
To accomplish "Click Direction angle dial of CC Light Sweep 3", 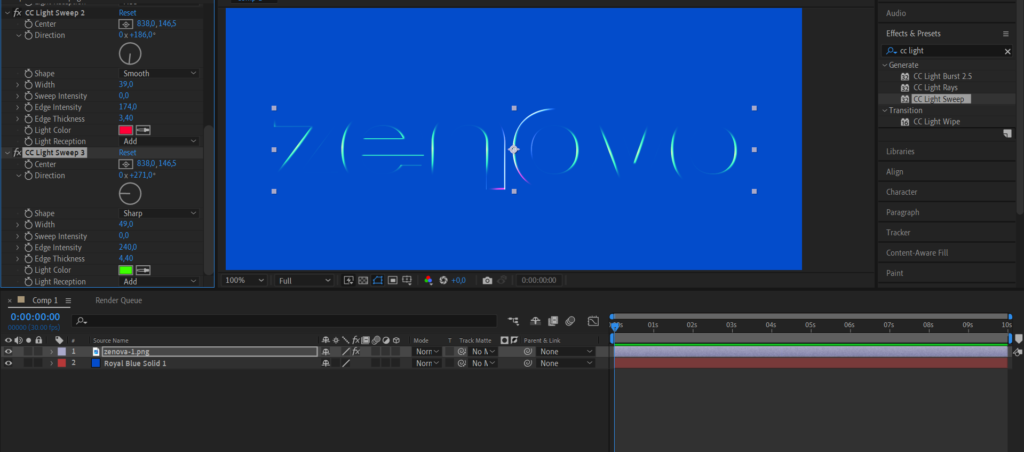I will pos(131,194).
